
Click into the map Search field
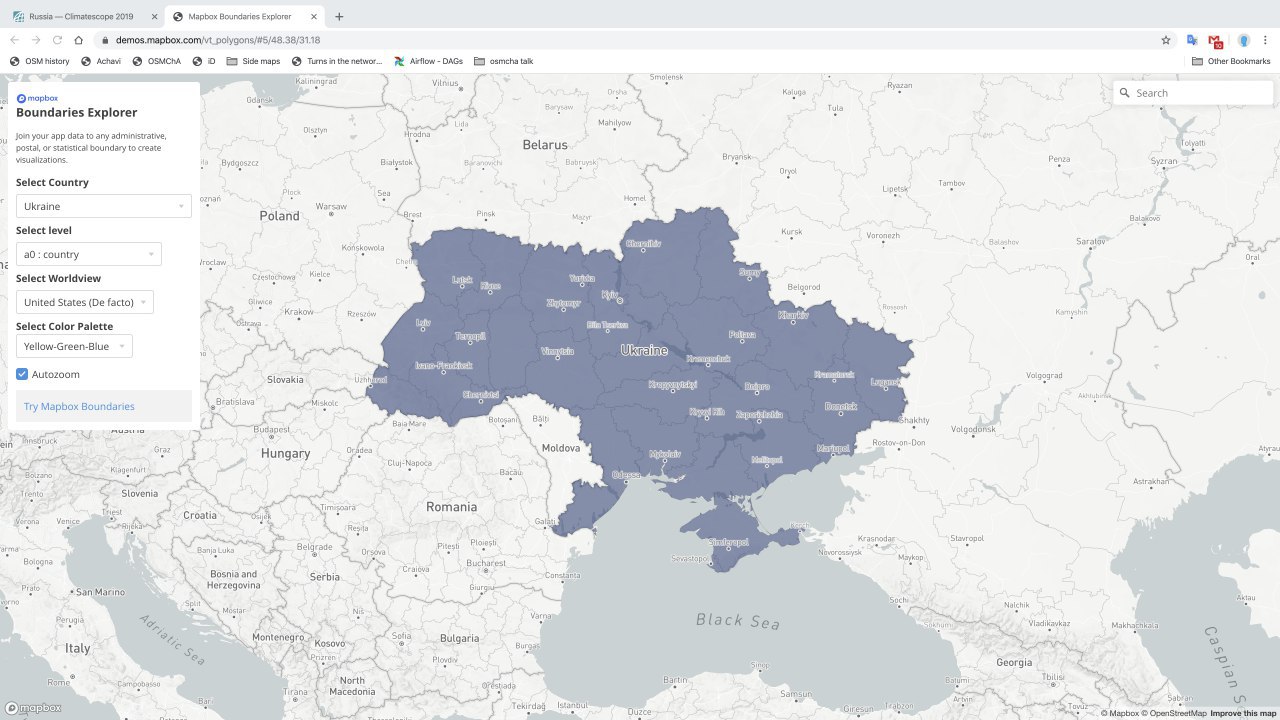[x=1193, y=93]
